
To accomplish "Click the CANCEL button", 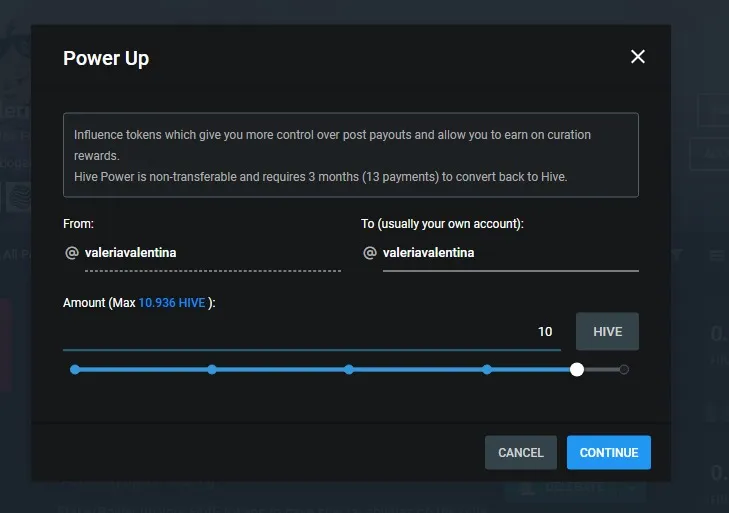I will 521,453.
